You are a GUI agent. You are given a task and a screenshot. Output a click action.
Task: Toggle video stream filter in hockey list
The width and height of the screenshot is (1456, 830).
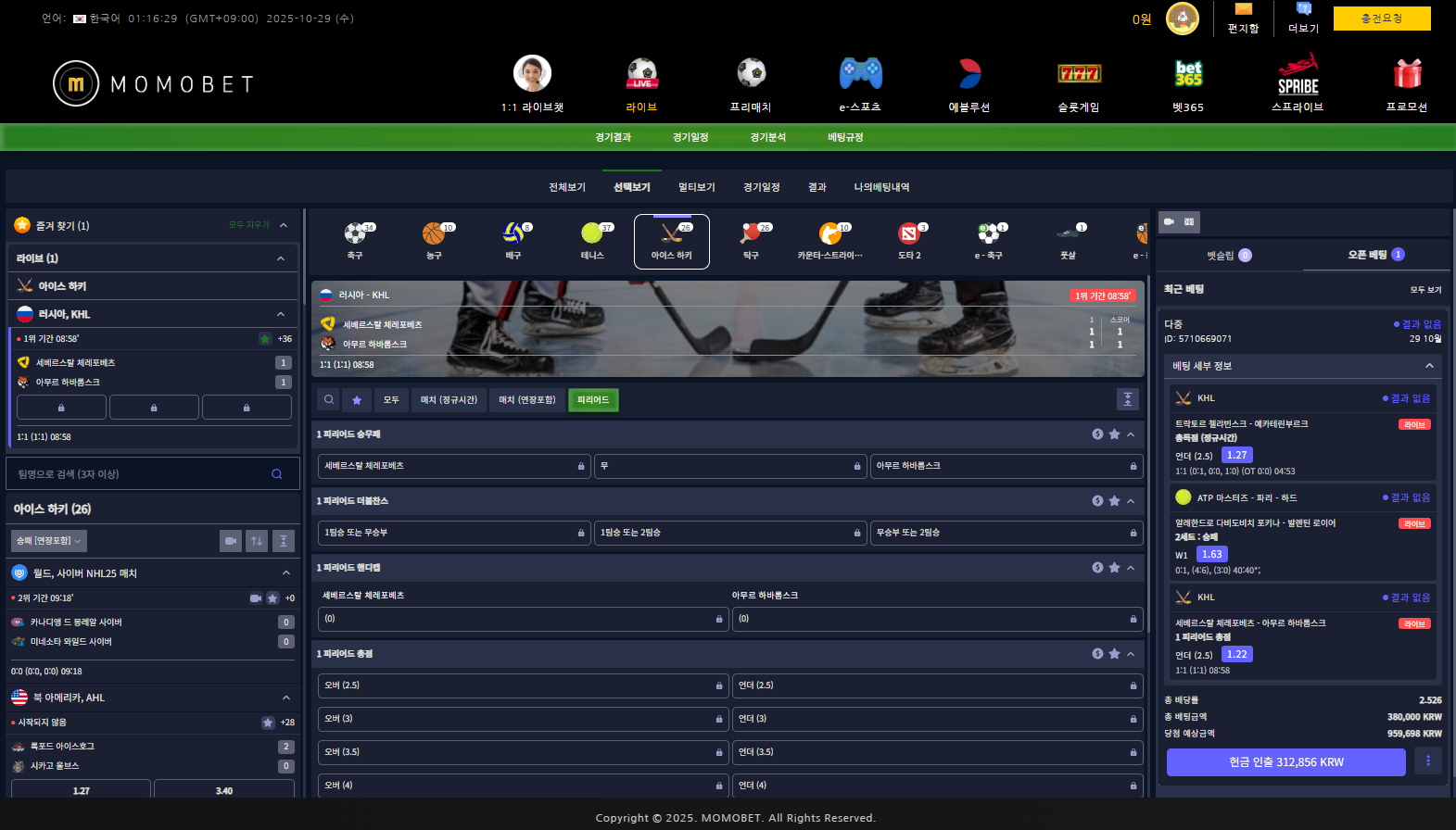coord(231,541)
